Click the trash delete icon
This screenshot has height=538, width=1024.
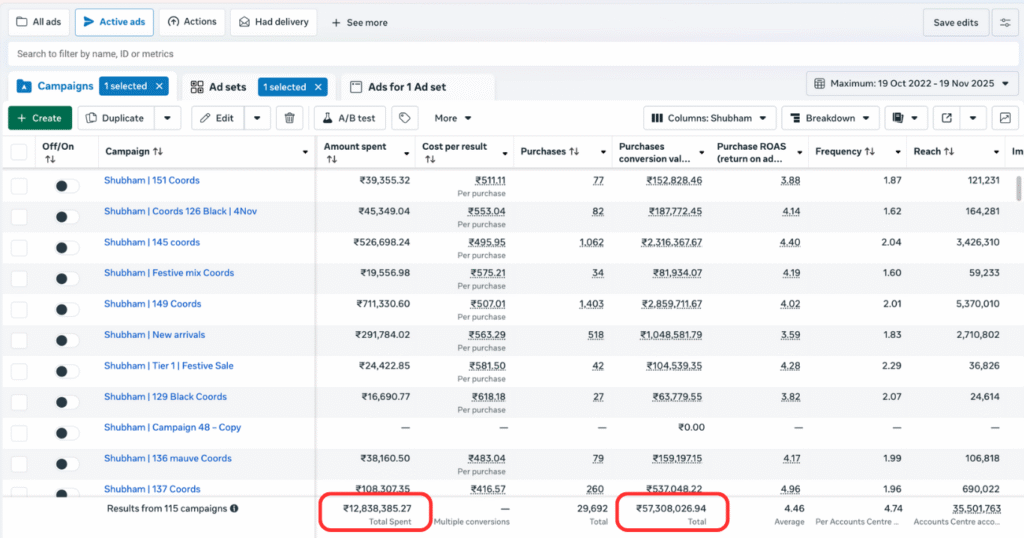coord(289,118)
